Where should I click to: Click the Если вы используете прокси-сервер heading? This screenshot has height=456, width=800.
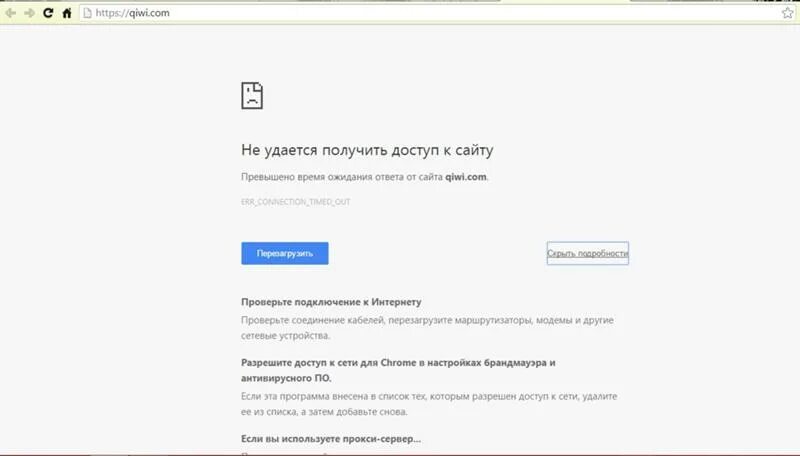(x=331, y=439)
